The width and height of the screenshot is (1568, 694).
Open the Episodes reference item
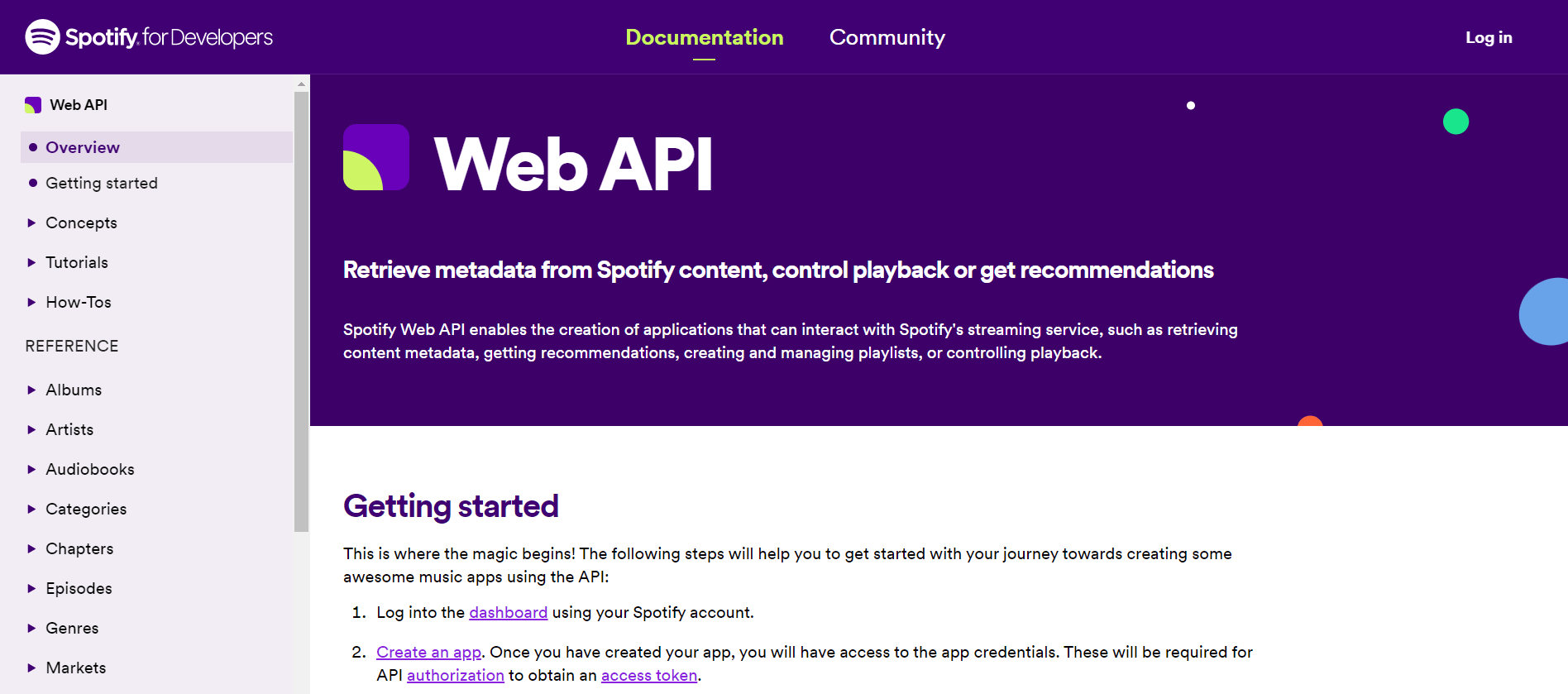[79, 588]
